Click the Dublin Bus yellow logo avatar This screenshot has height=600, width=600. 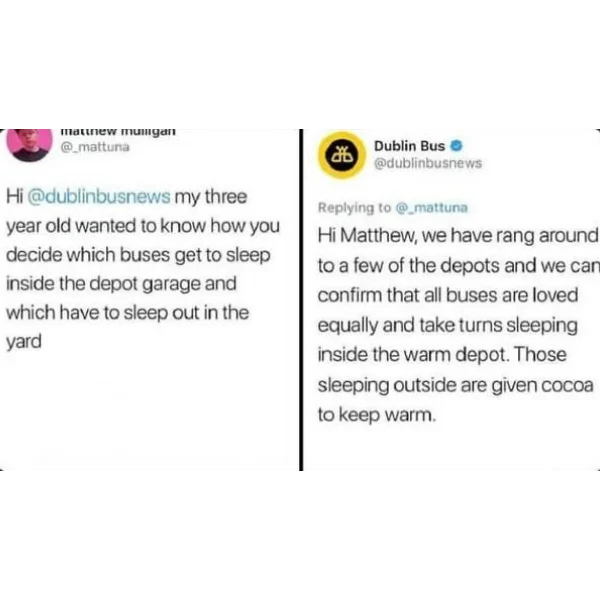coord(341,155)
